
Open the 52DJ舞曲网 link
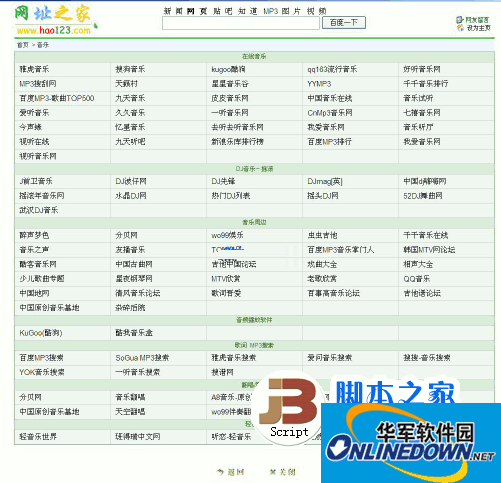423,196
